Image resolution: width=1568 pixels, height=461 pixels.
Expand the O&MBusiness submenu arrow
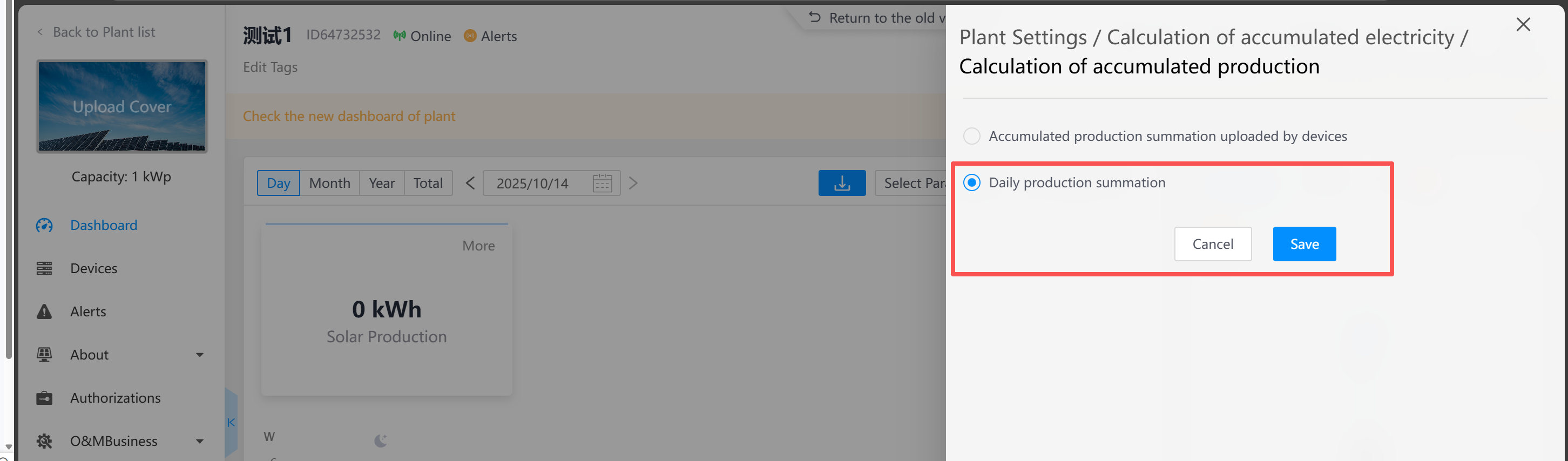(x=200, y=441)
